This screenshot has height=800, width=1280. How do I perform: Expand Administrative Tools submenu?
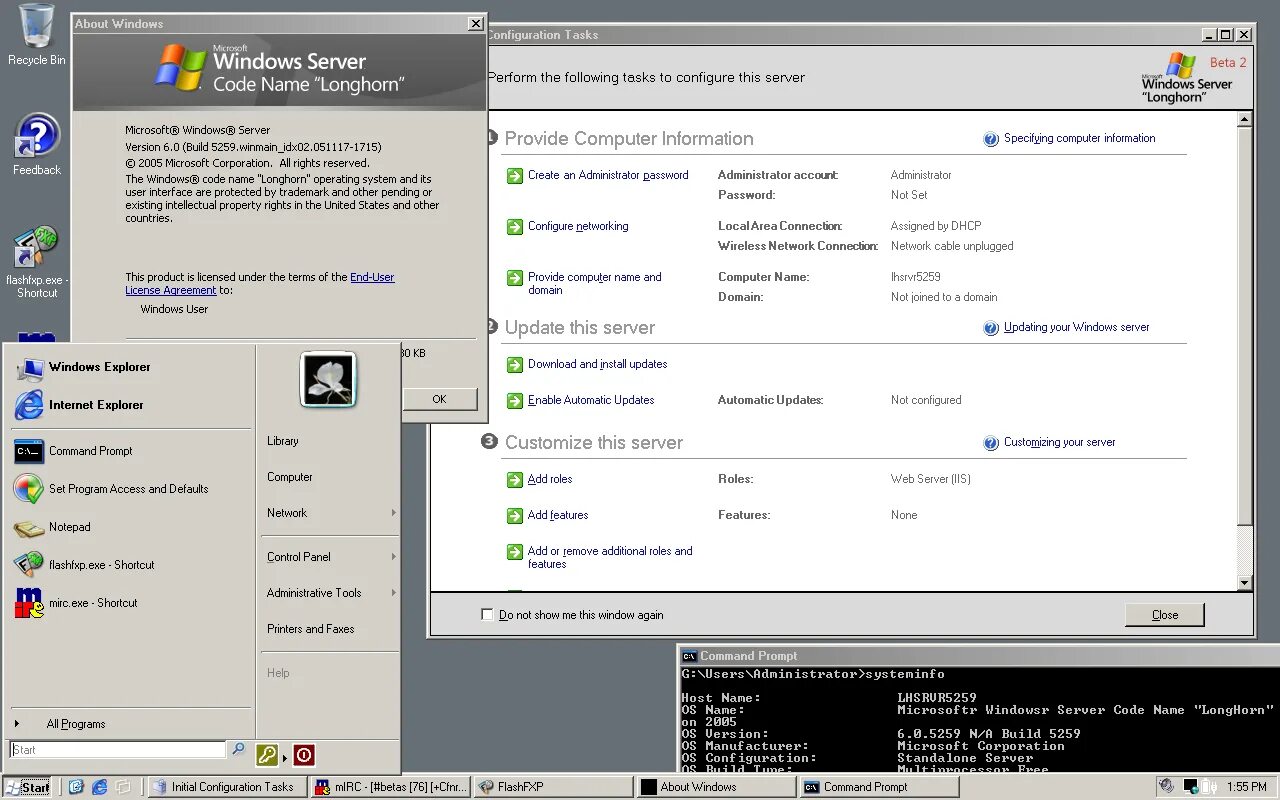coord(314,592)
